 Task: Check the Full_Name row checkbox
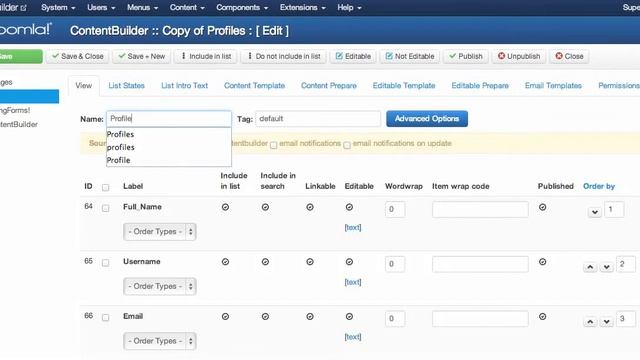point(106,208)
